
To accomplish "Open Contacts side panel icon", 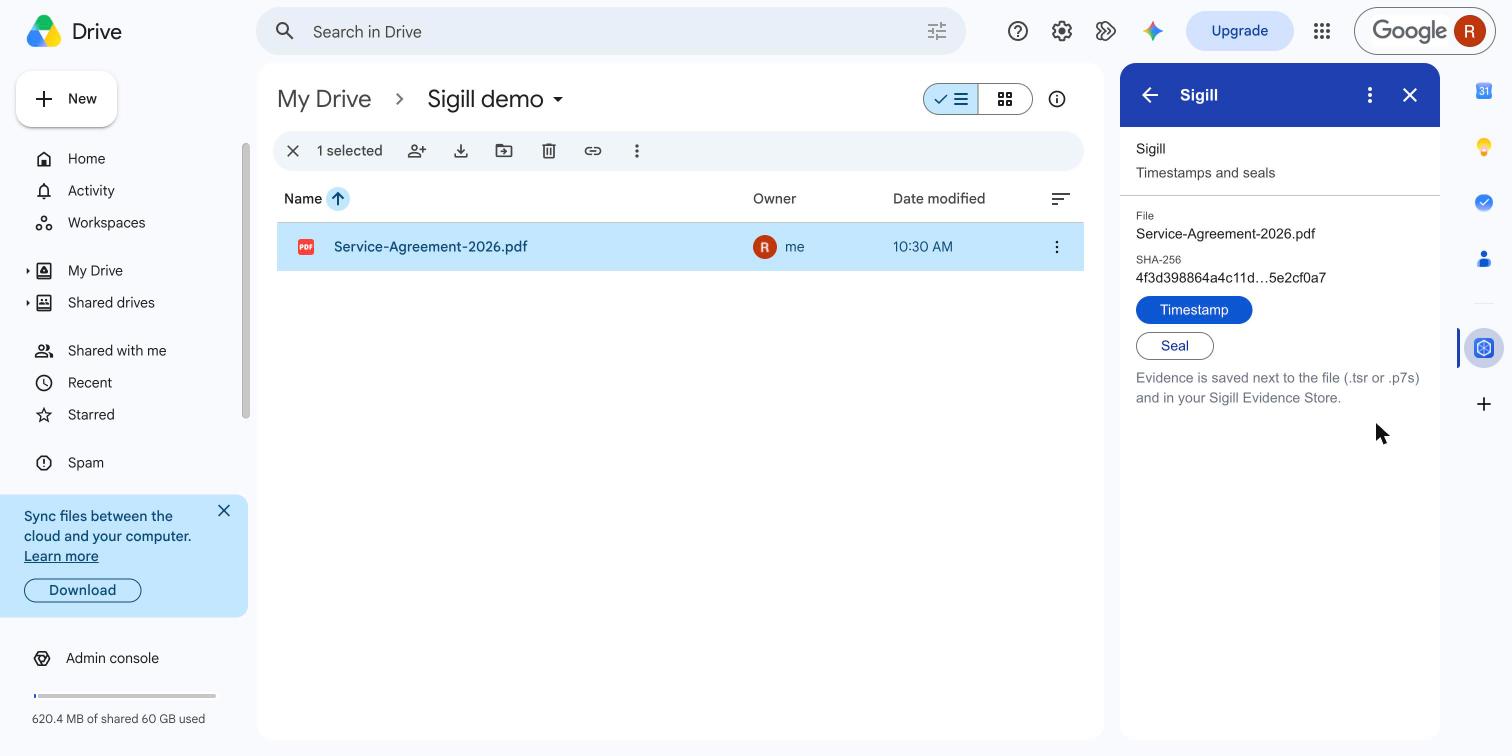I will [x=1484, y=259].
